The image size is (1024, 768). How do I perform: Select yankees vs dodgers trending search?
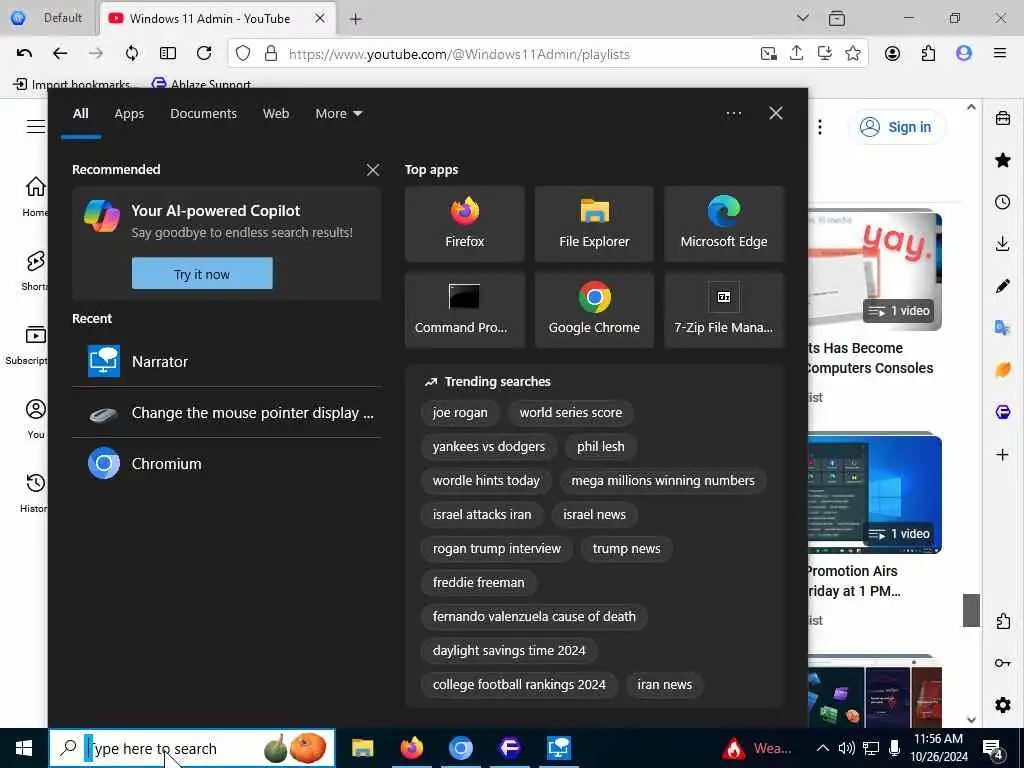click(488, 447)
